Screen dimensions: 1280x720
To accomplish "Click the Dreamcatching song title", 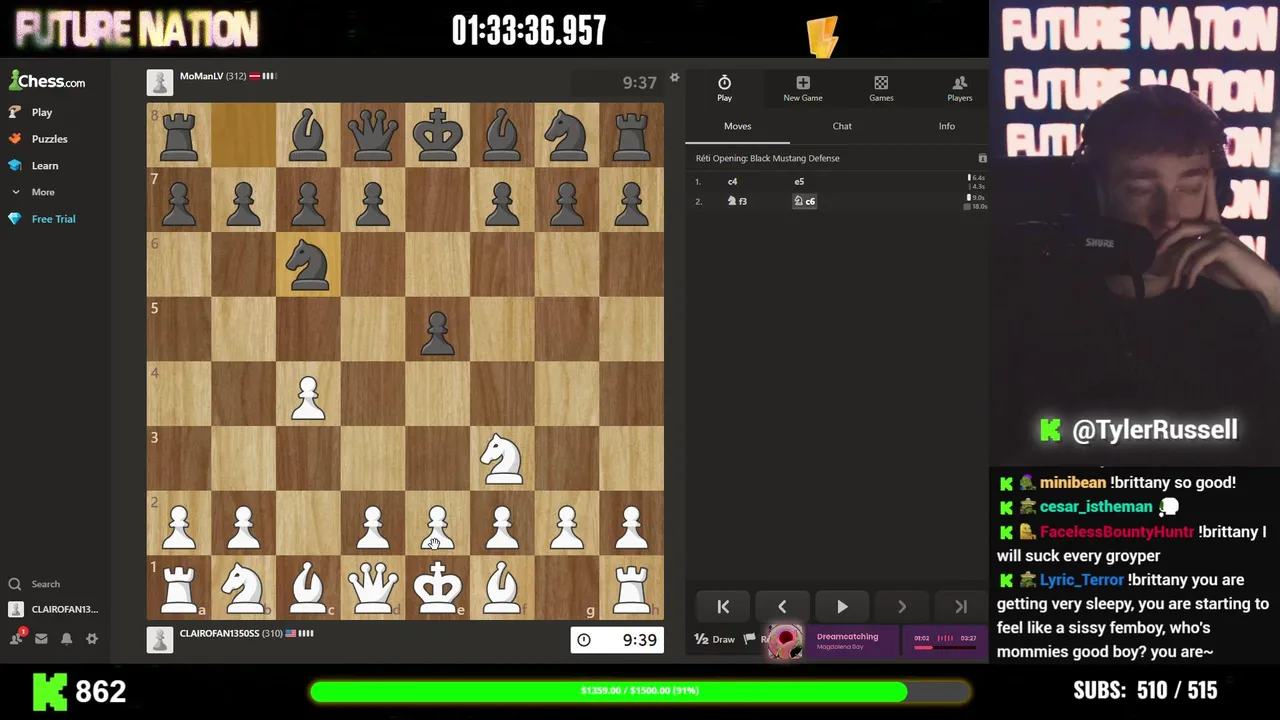I will (847, 636).
